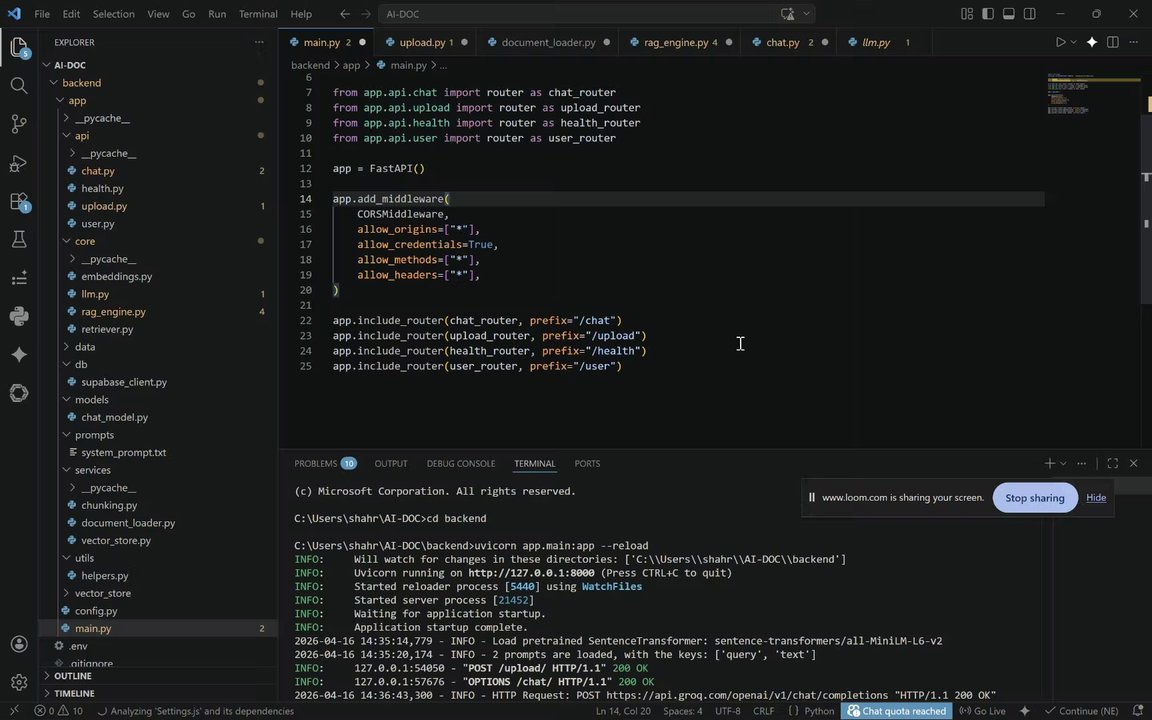Toggle the Primary Side Bar visibility
Viewport: 1152px width, 720px height.
point(988,14)
